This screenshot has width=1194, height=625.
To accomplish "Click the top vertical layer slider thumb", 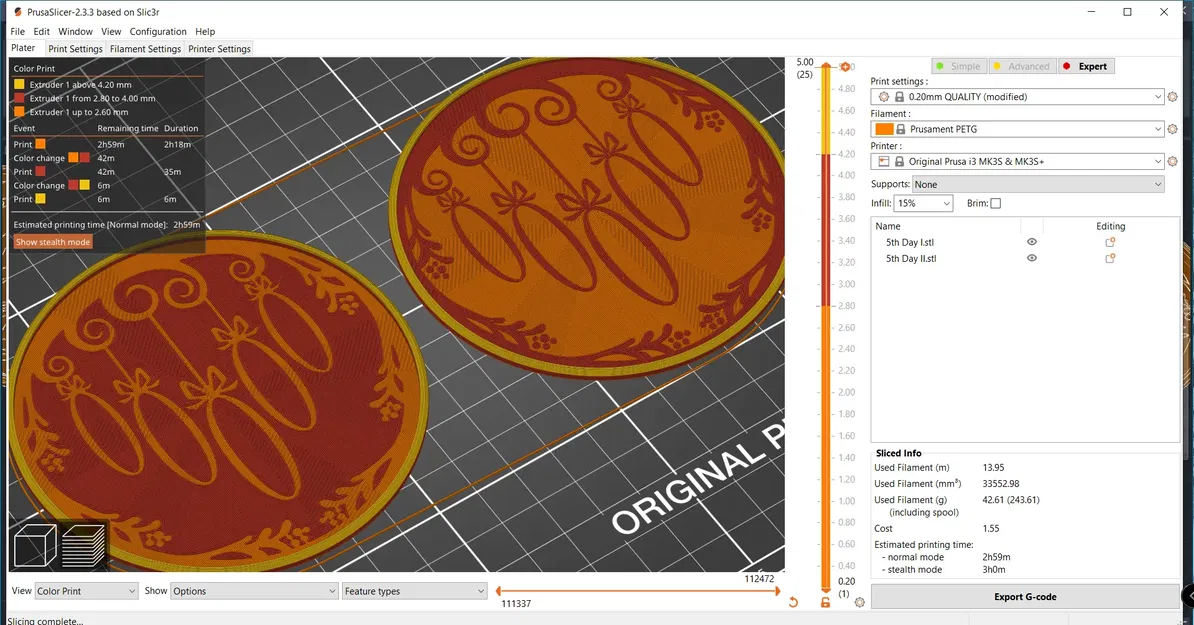I will pos(825,66).
